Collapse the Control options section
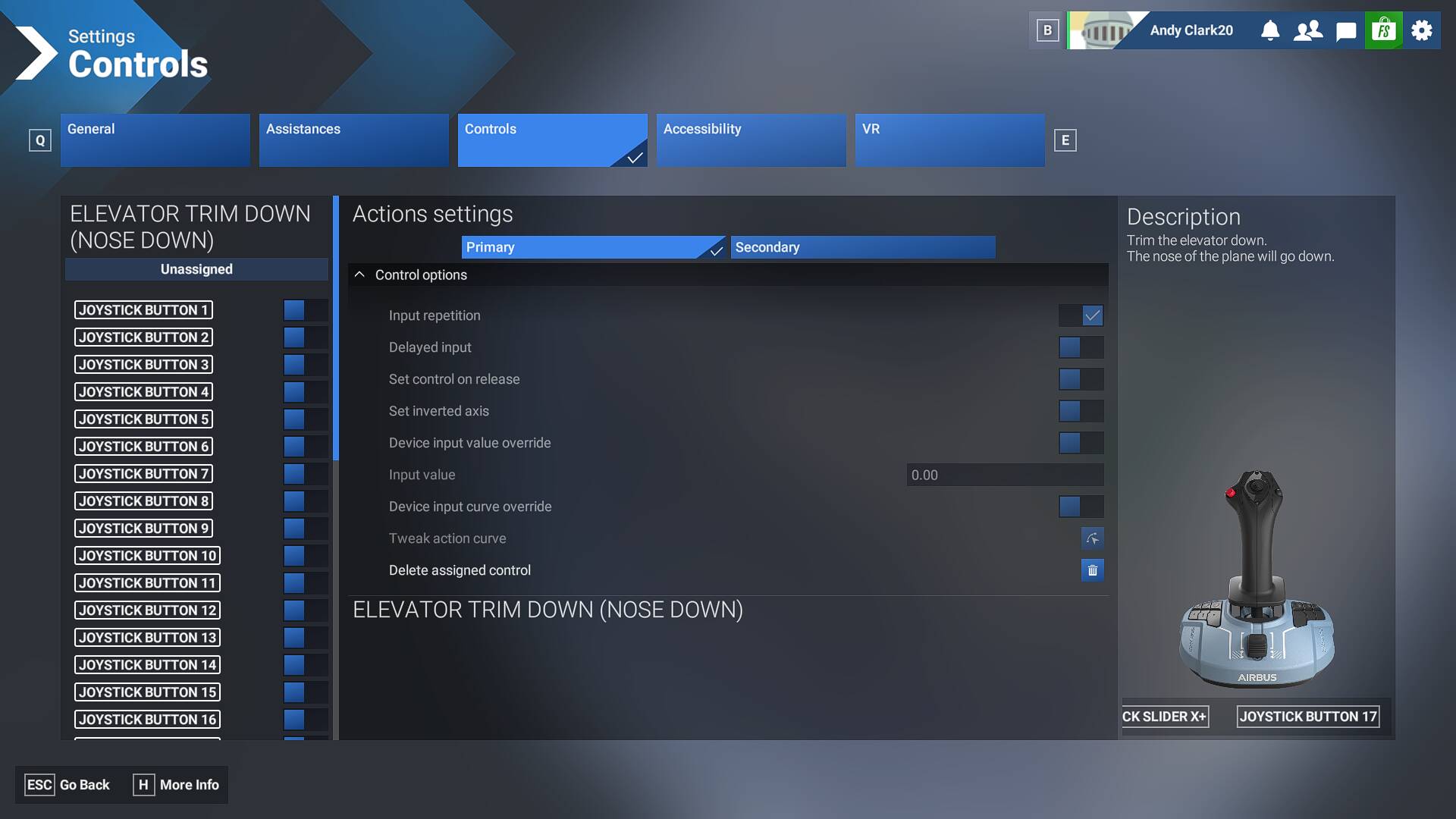The height and width of the screenshot is (819, 1456). pos(359,275)
